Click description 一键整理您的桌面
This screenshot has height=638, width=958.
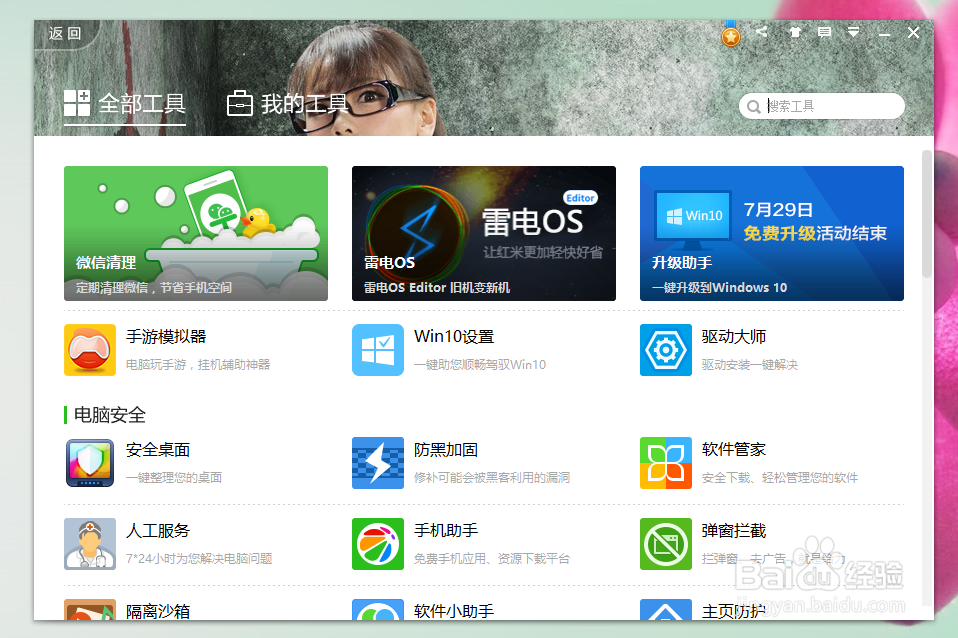point(174,478)
